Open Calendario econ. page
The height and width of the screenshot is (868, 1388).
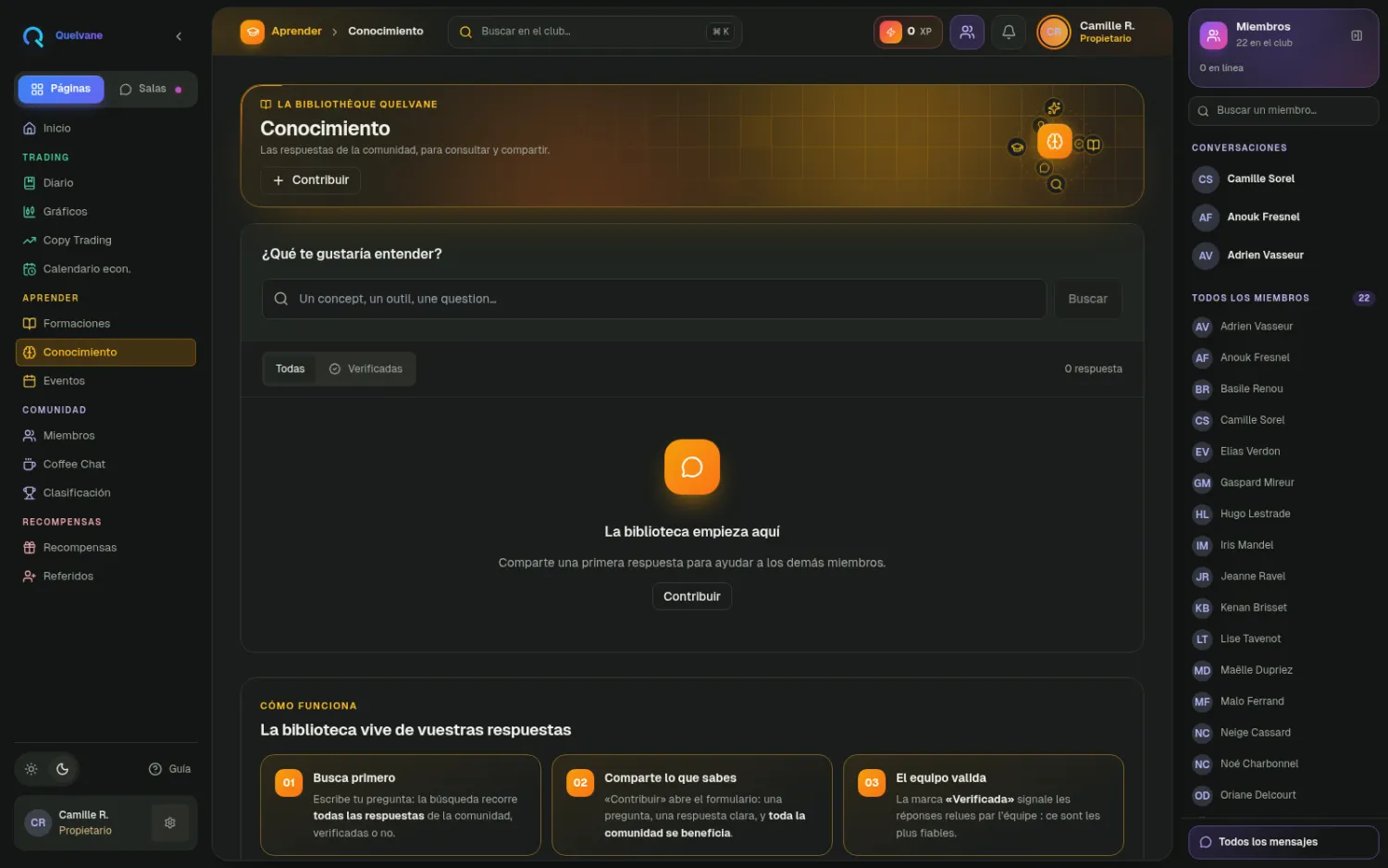click(x=105, y=269)
